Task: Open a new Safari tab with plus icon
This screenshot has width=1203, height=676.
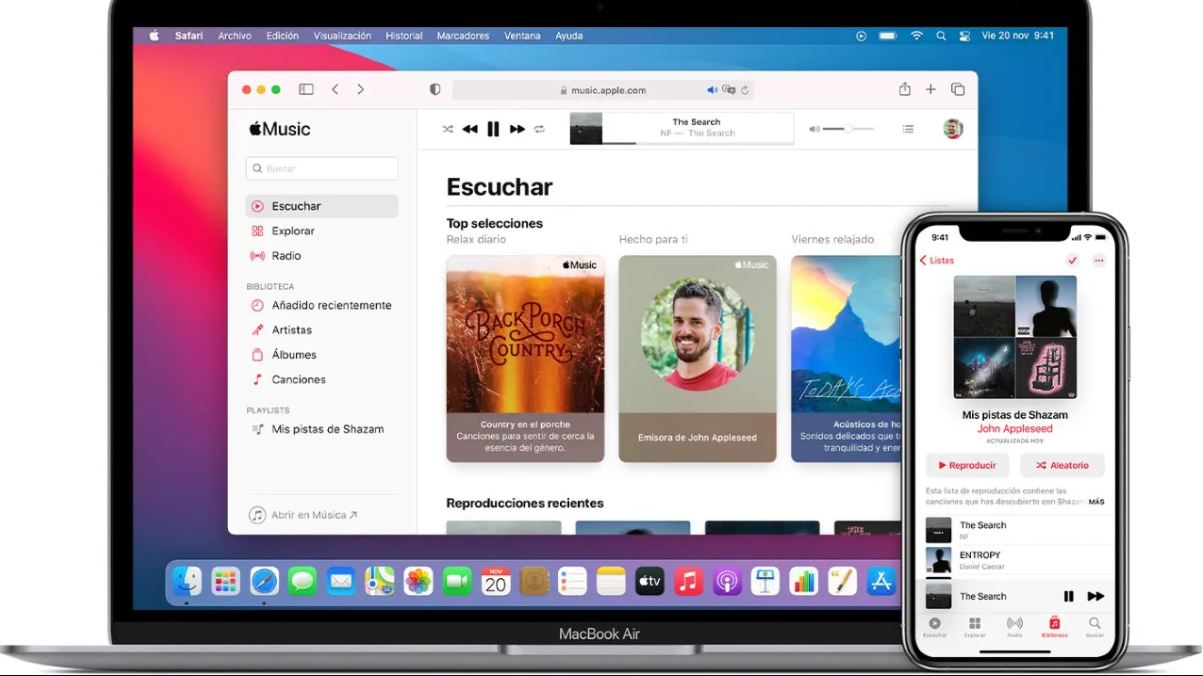Action: (930, 89)
